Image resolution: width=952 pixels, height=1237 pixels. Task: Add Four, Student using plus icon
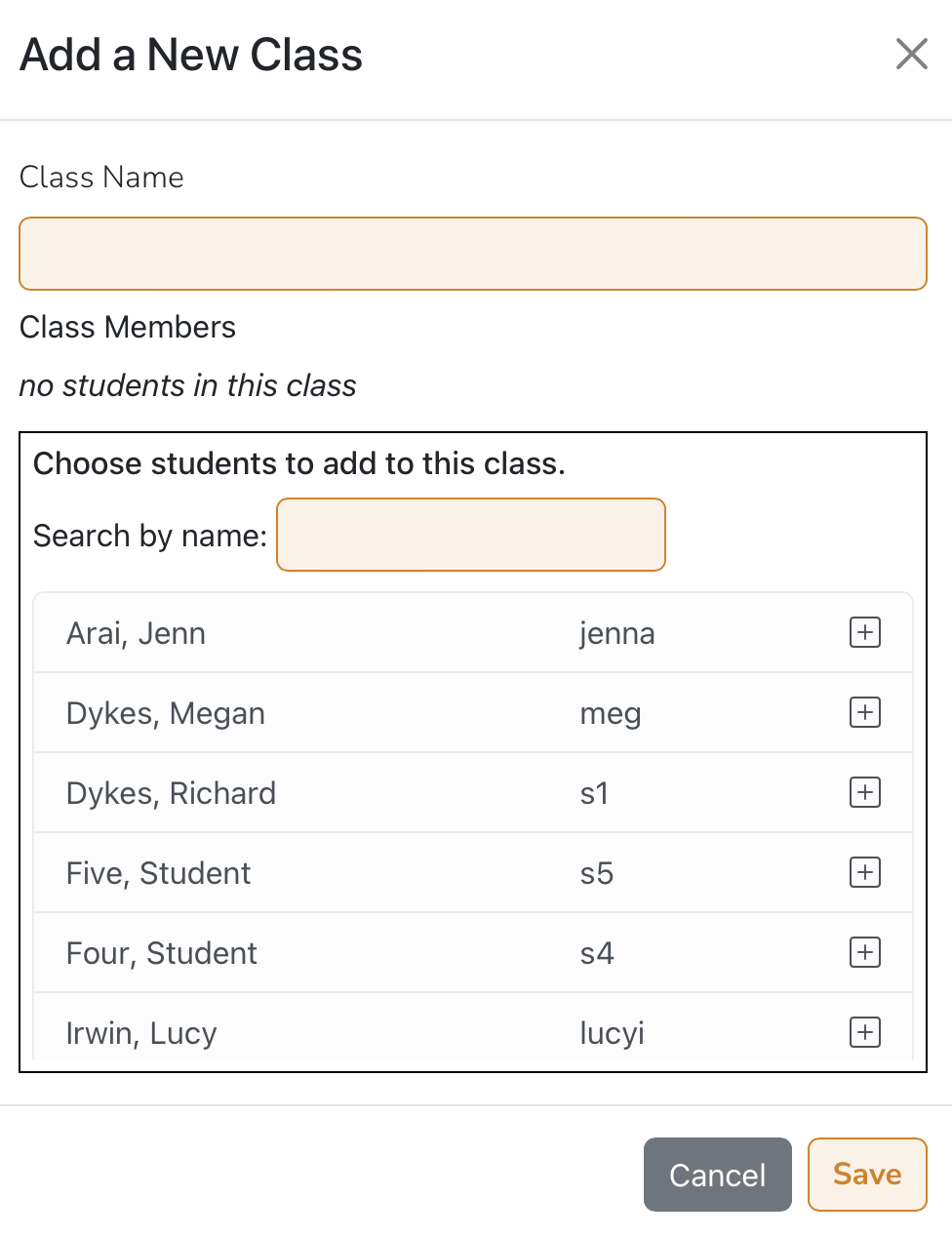(x=865, y=953)
